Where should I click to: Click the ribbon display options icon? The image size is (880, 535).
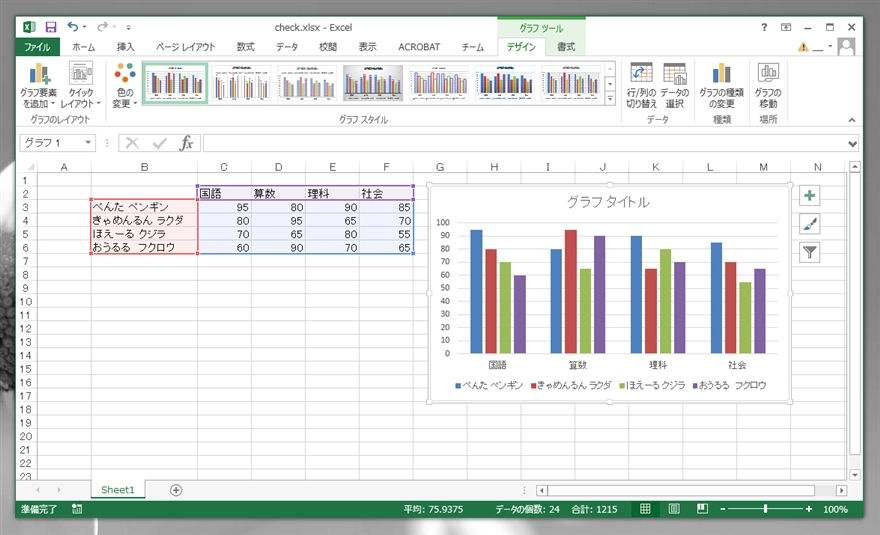point(786,27)
